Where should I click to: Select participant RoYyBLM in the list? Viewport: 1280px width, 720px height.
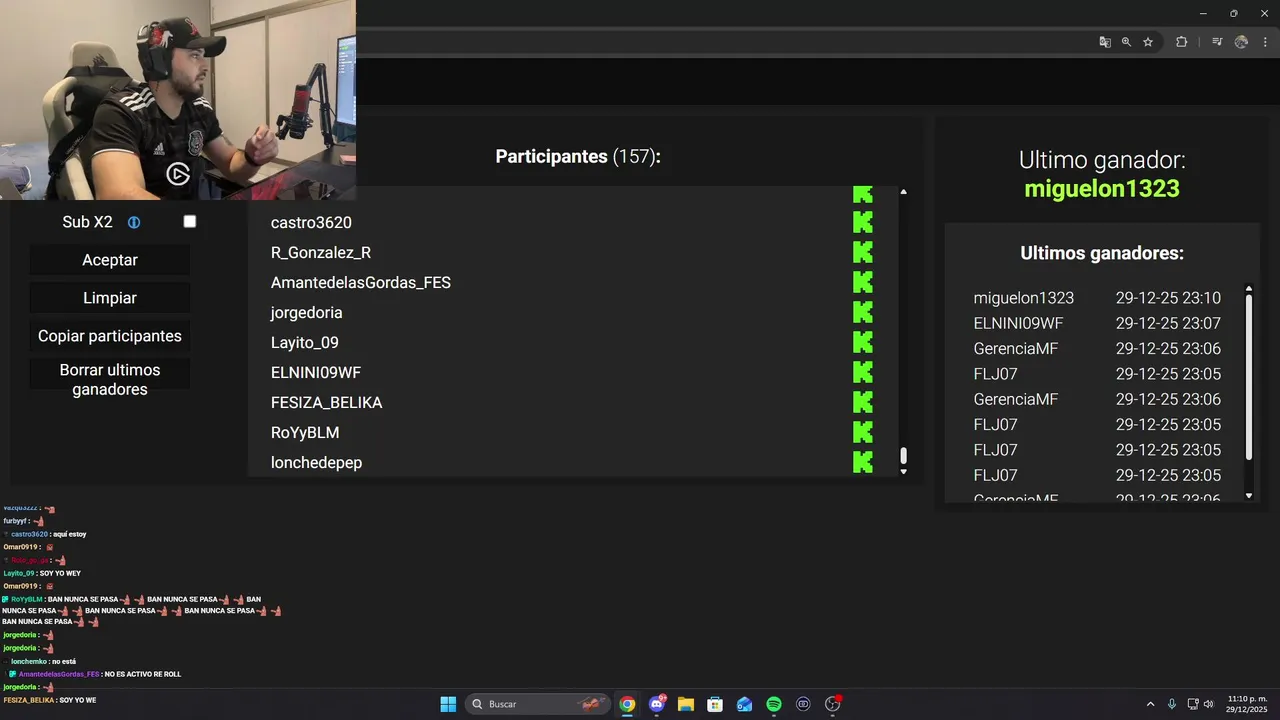pos(305,432)
